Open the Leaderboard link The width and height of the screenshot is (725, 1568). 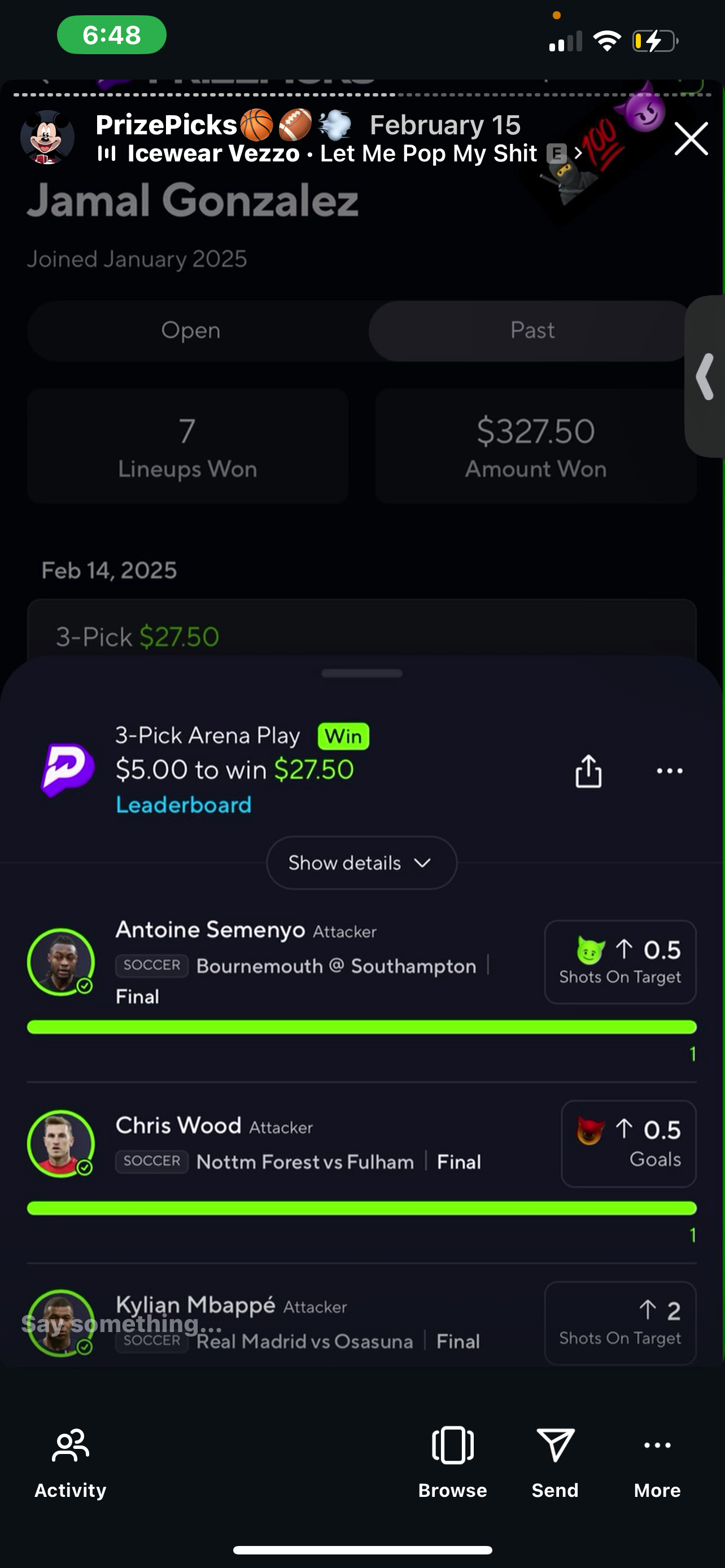click(x=184, y=805)
